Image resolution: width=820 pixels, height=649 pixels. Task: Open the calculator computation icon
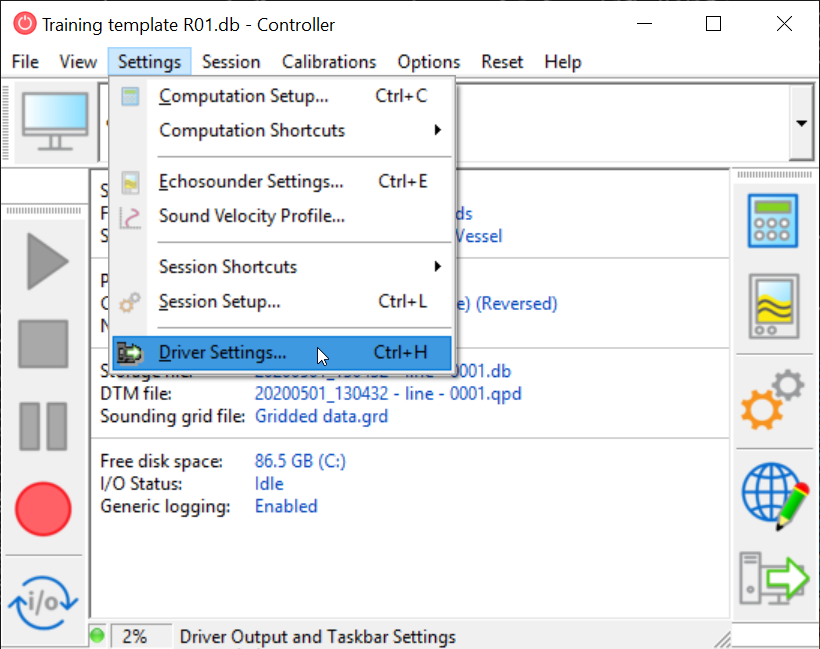pyautogui.click(x=774, y=221)
